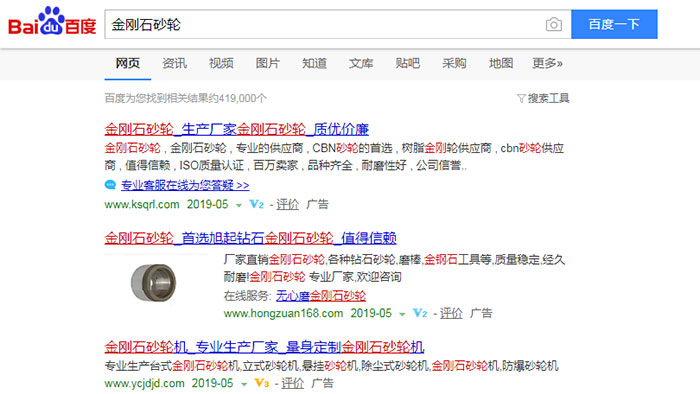Open the 无心磨金刚石砂轮 online service link

[x=321, y=295]
